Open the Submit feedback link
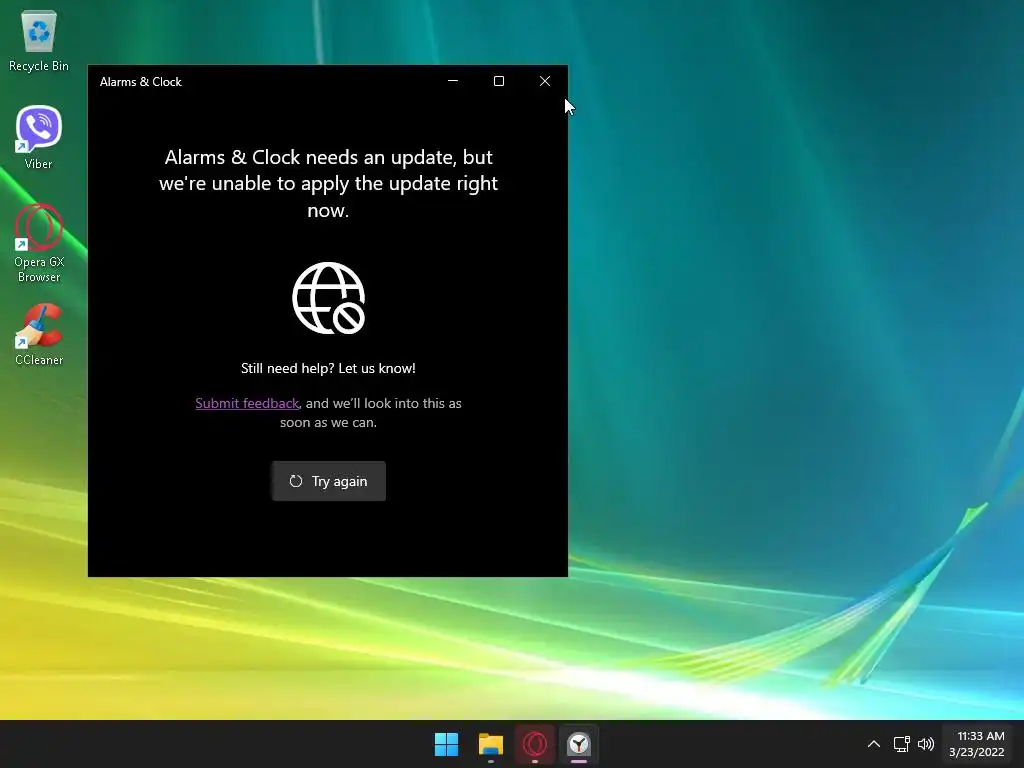1024x768 pixels. pyautogui.click(x=247, y=404)
